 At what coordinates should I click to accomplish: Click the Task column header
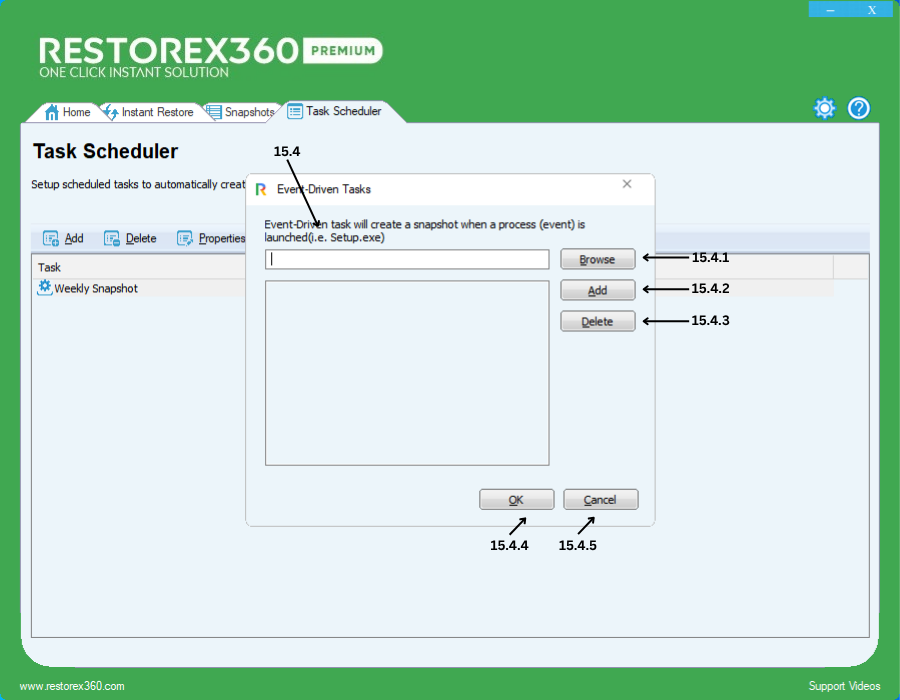pyautogui.click(x=50, y=267)
